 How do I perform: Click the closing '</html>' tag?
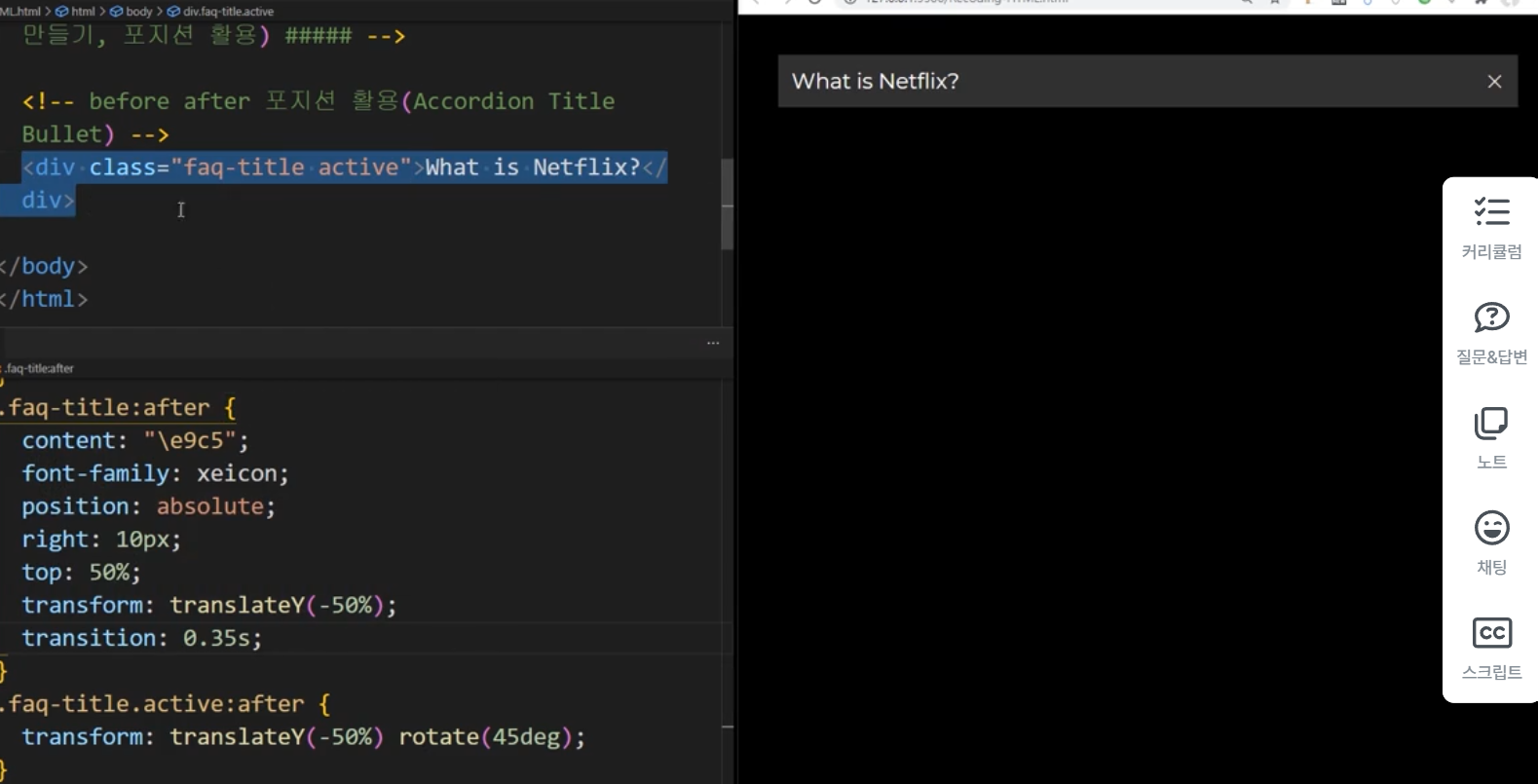coord(44,299)
